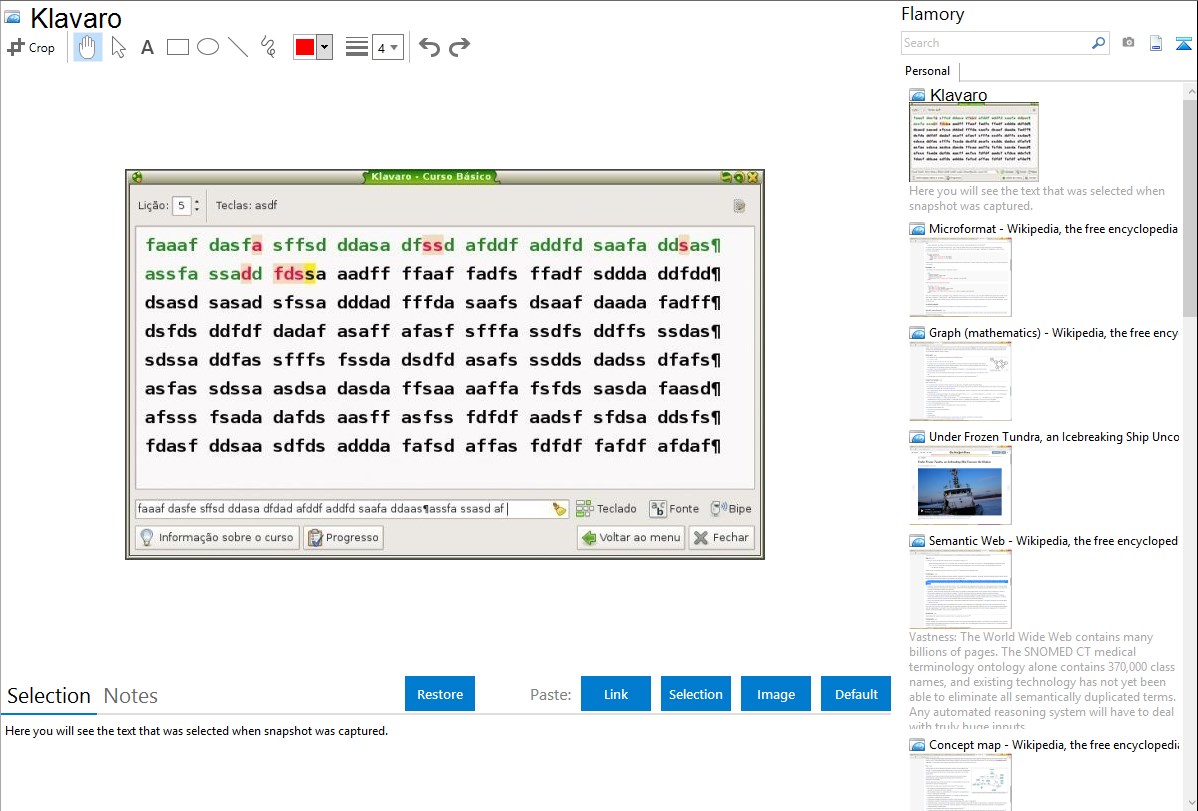Redo the last edit
The height and width of the screenshot is (811, 1198).
click(x=459, y=47)
